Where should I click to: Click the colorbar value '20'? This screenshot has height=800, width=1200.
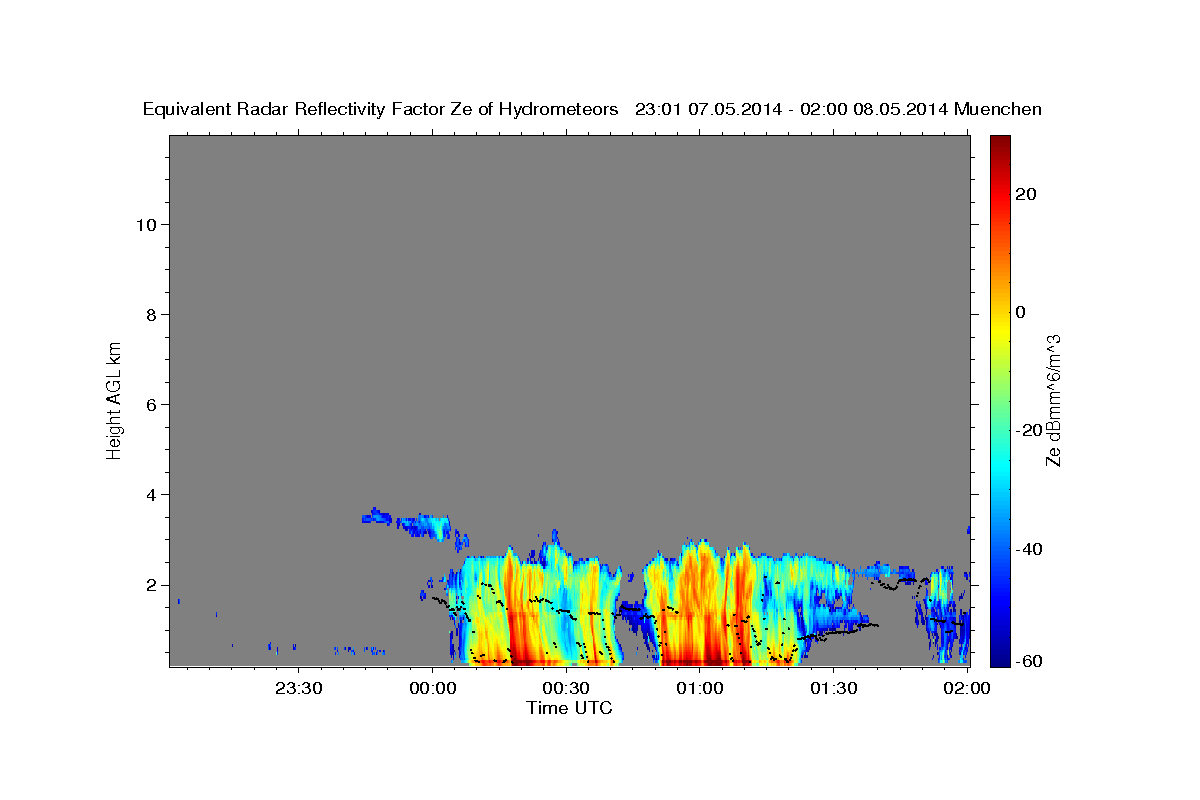click(x=1025, y=194)
